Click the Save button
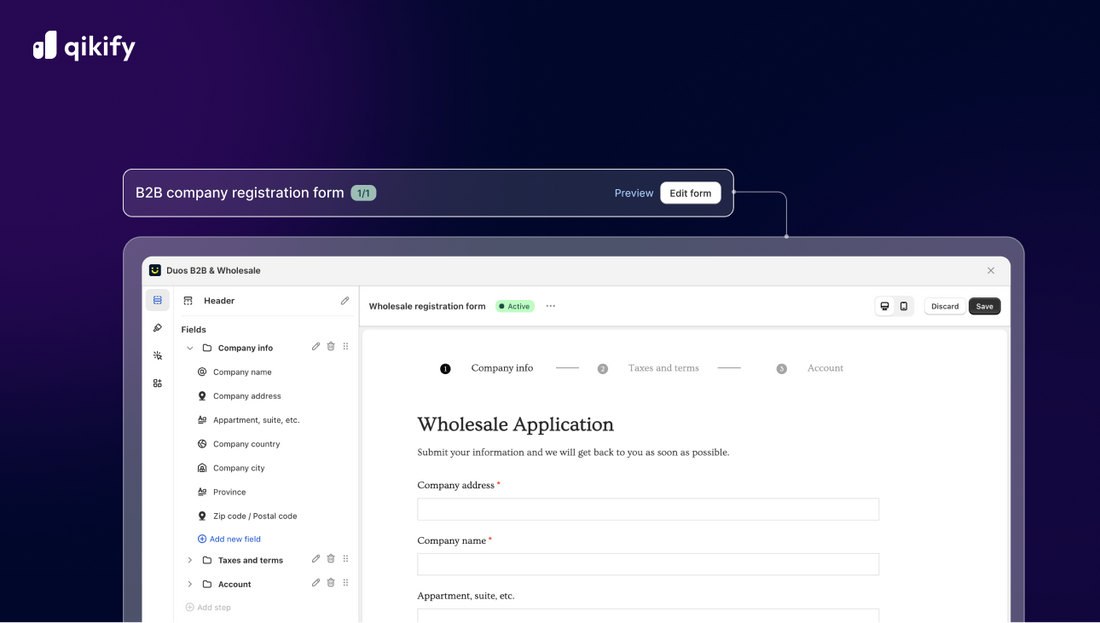The image size is (1100, 623). [984, 306]
